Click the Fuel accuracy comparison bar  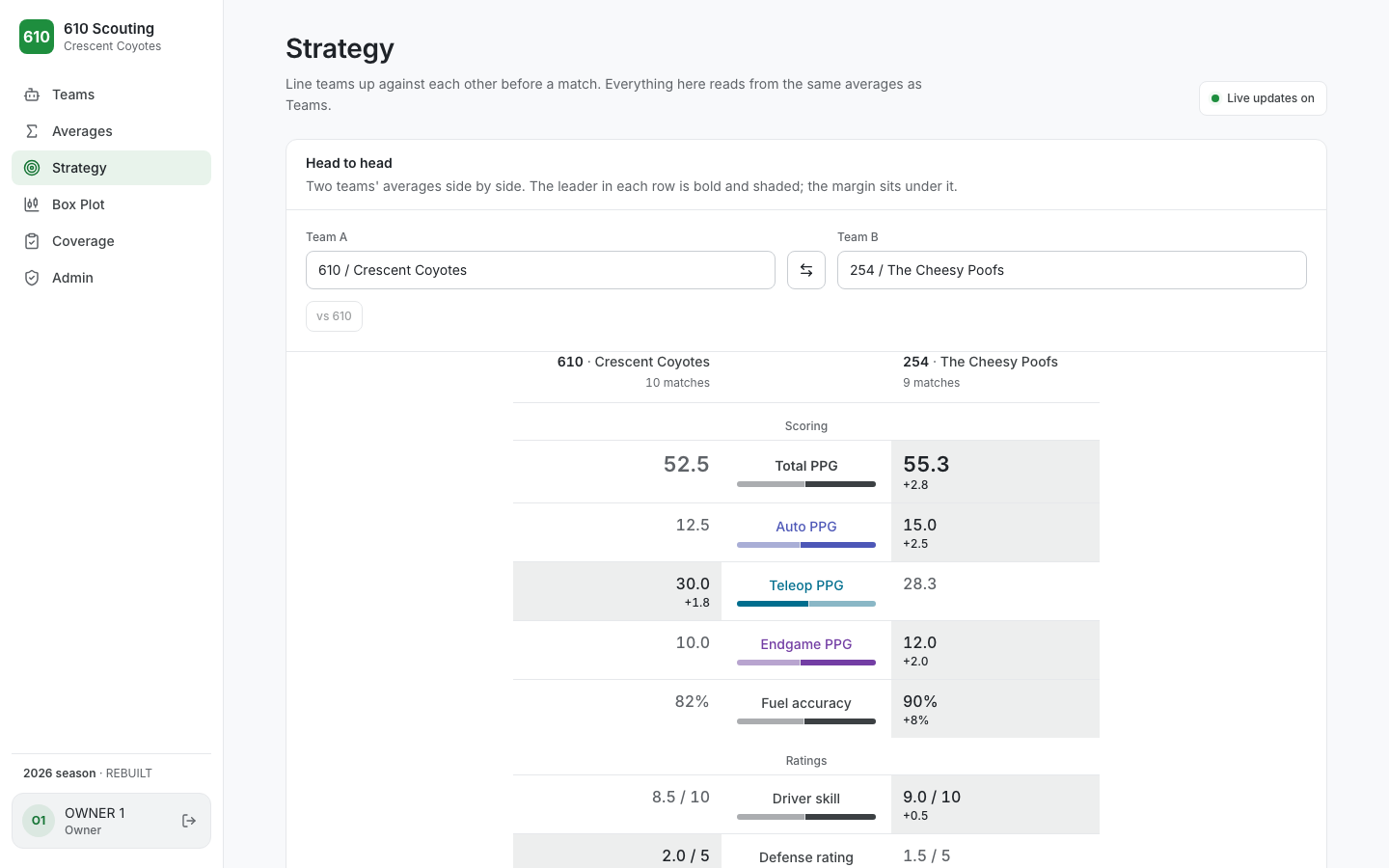[806, 721]
